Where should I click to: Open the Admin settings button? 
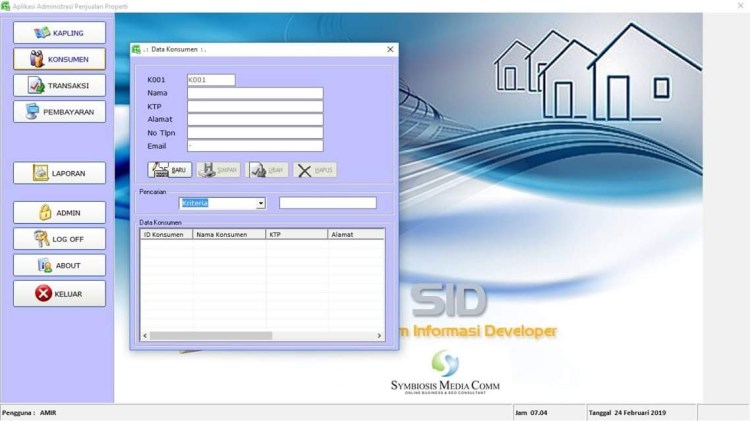(59, 212)
